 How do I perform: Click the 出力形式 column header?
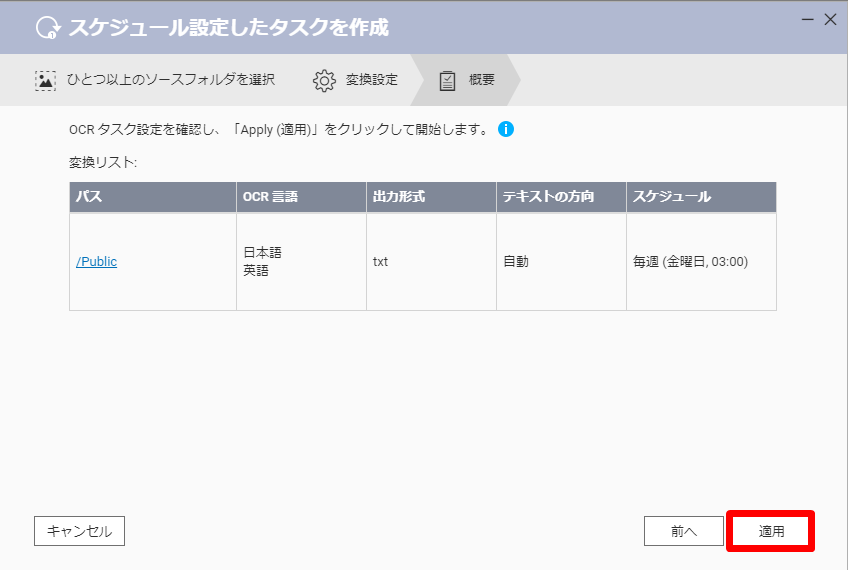point(432,197)
